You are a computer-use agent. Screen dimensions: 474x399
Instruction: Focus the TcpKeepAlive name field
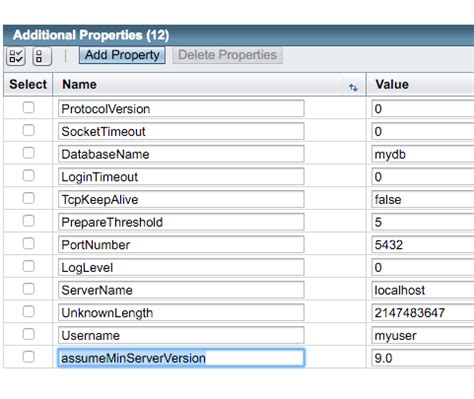pyautogui.click(x=181, y=199)
